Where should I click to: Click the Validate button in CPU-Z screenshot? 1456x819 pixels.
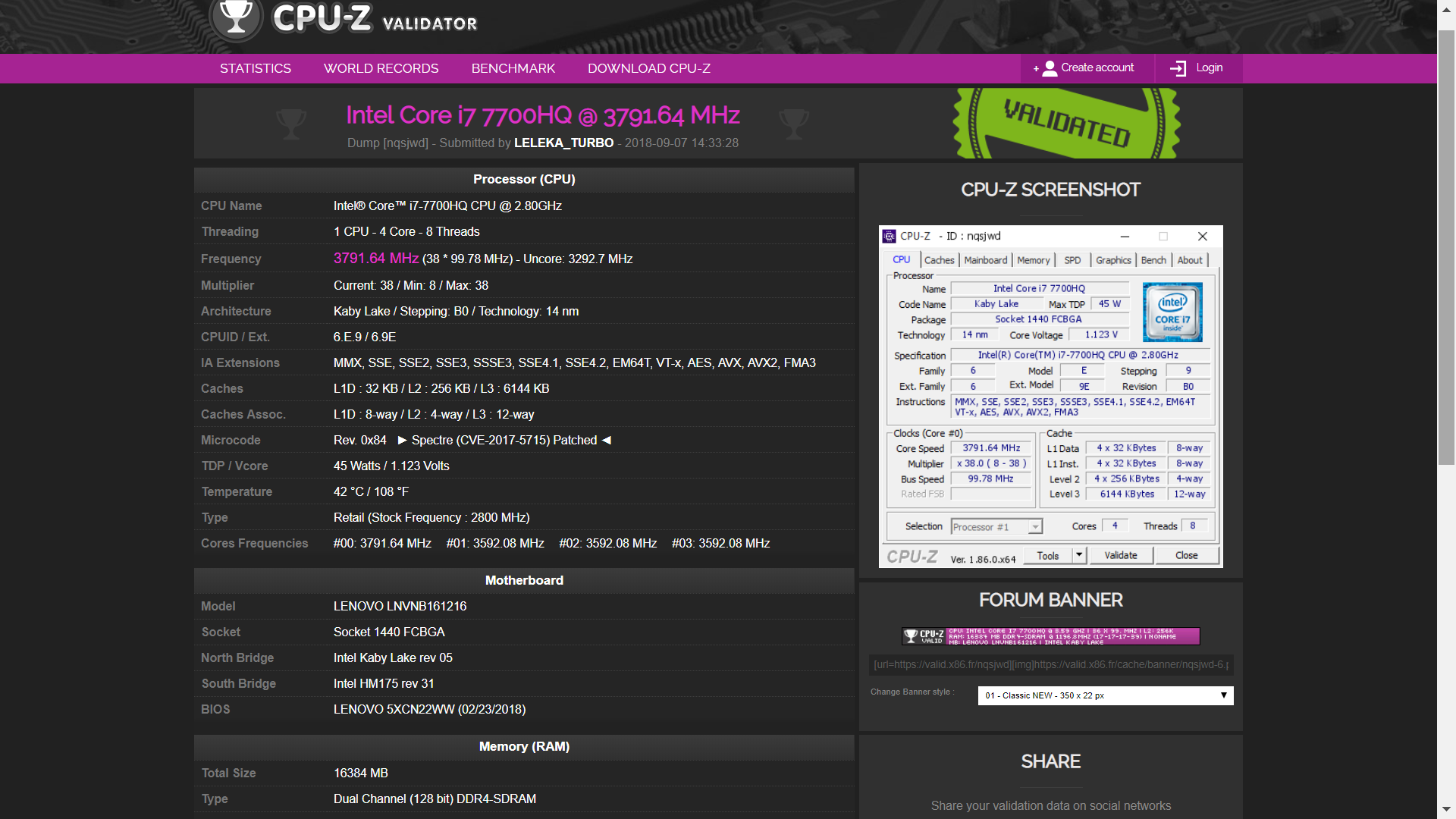[1121, 555]
